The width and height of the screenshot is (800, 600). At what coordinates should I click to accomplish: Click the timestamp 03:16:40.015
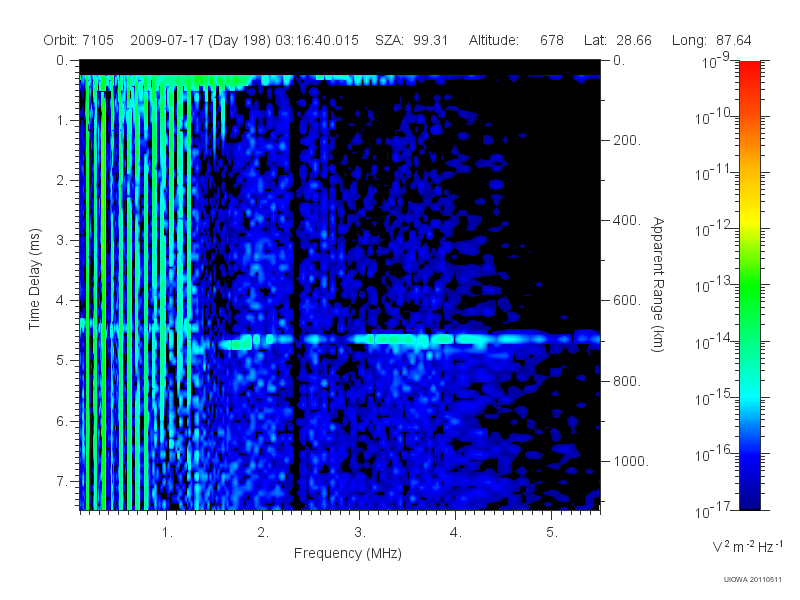point(317,40)
